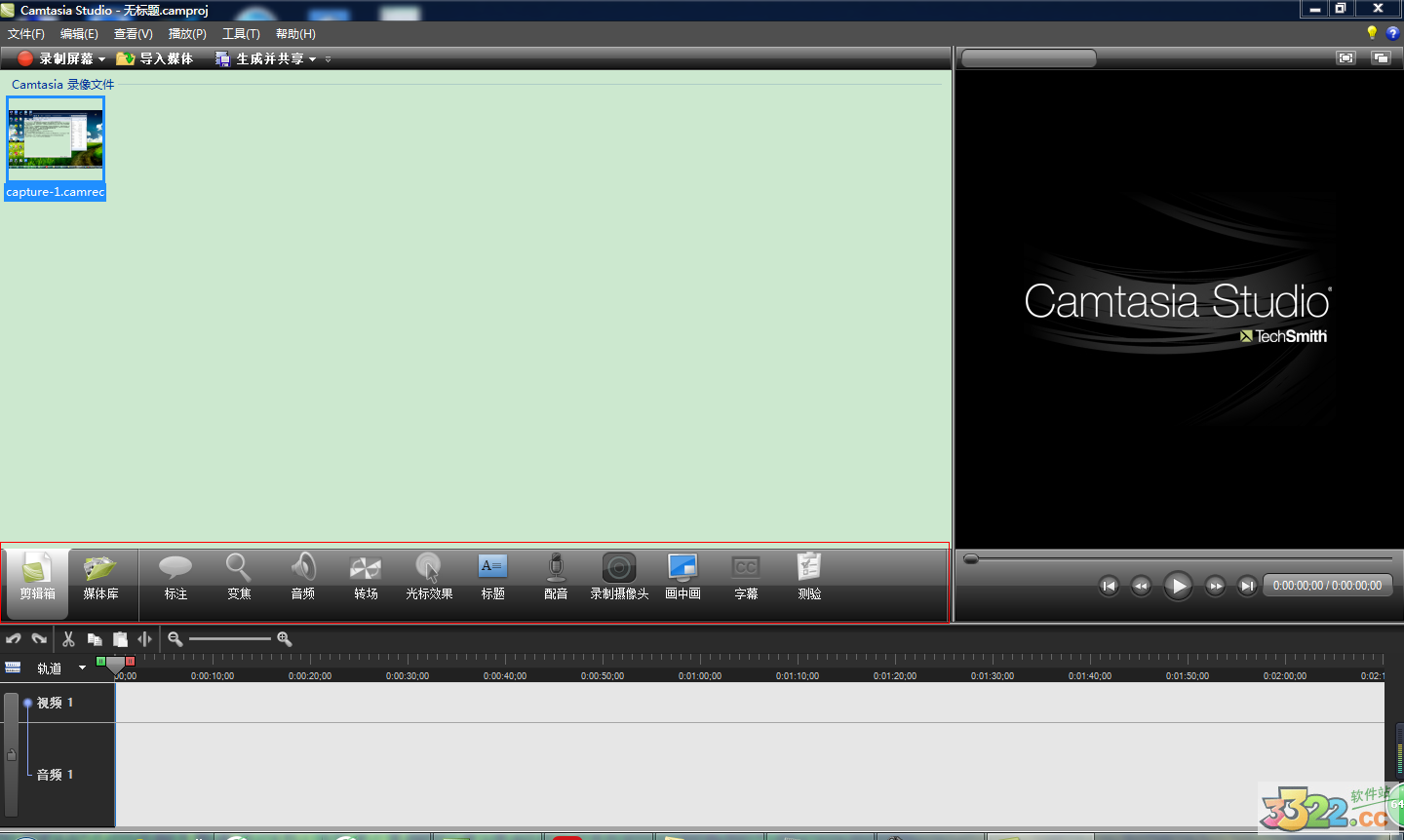Open the 帮助(H) menu
Image resolution: width=1404 pixels, height=840 pixels.
click(x=295, y=34)
